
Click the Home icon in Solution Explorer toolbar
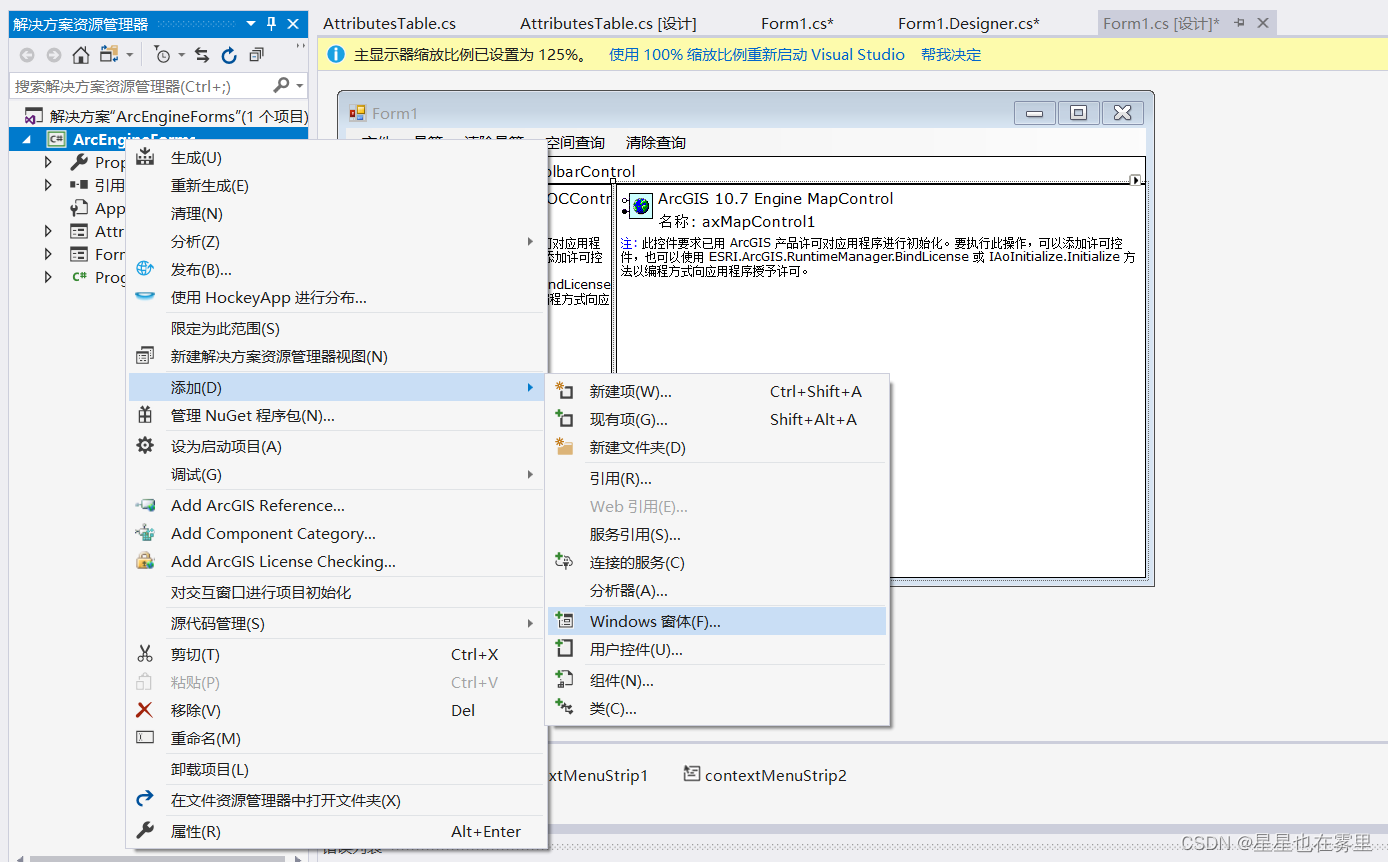coord(81,55)
